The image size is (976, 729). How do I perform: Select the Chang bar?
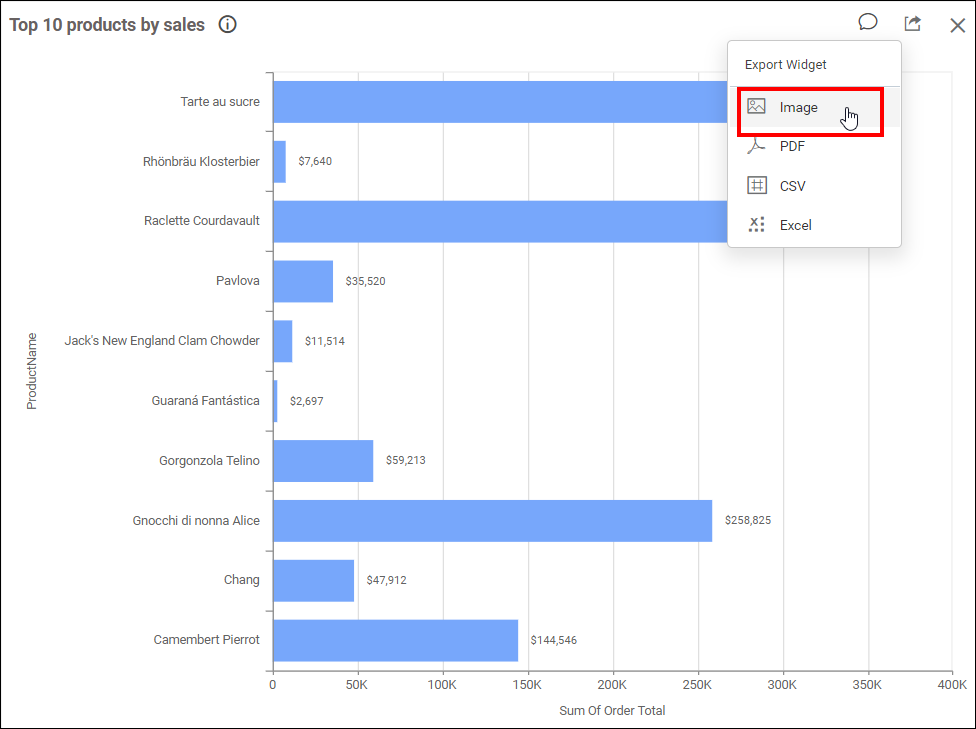point(313,580)
